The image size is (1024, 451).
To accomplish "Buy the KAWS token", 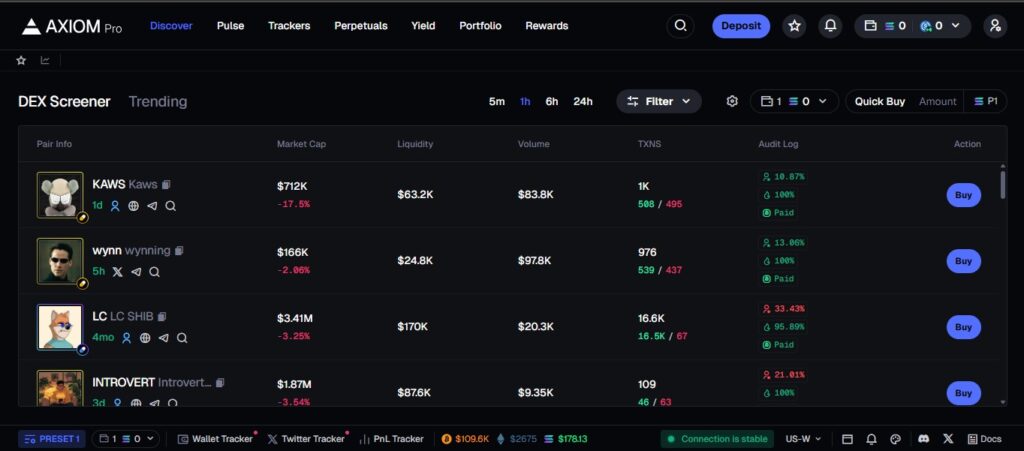I will pyautogui.click(x=963, y=195).
